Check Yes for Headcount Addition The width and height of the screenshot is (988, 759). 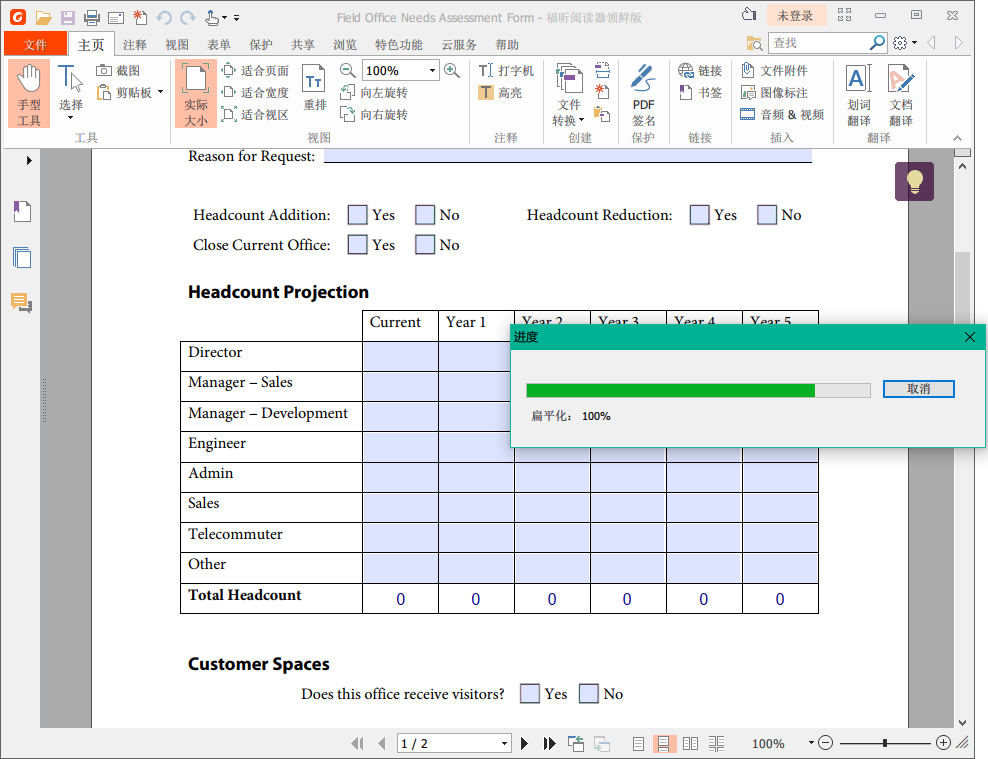point(357,215)
